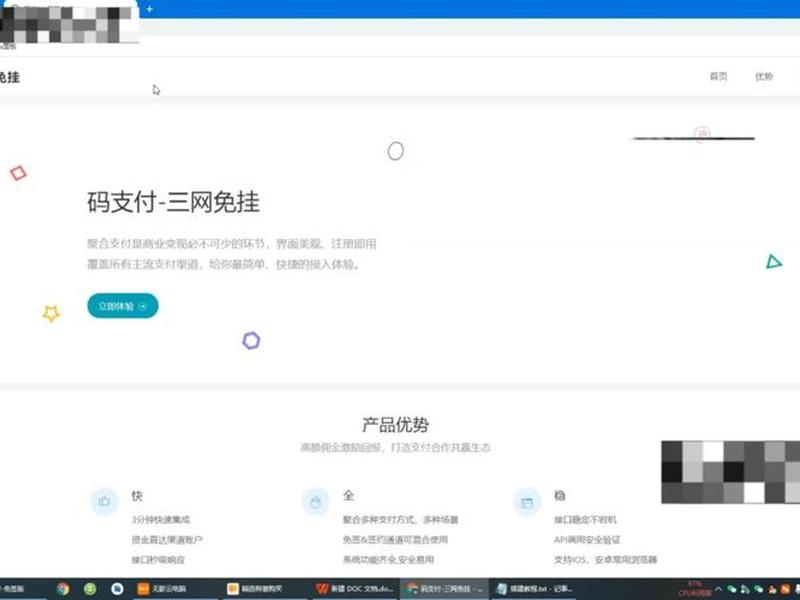Open the green circle app in taskbar
The width and height of the screenshot is (800, 600).
pyautogui.click(x=90, y=589)
